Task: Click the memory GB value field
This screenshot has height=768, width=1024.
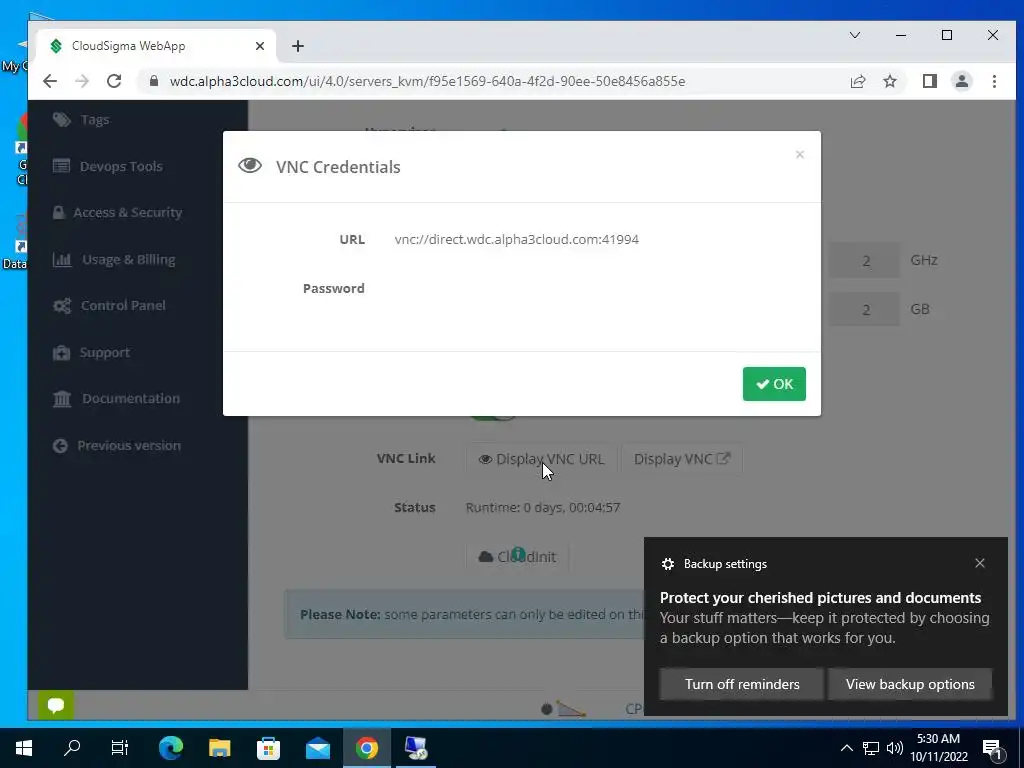Action: [865, 310]
